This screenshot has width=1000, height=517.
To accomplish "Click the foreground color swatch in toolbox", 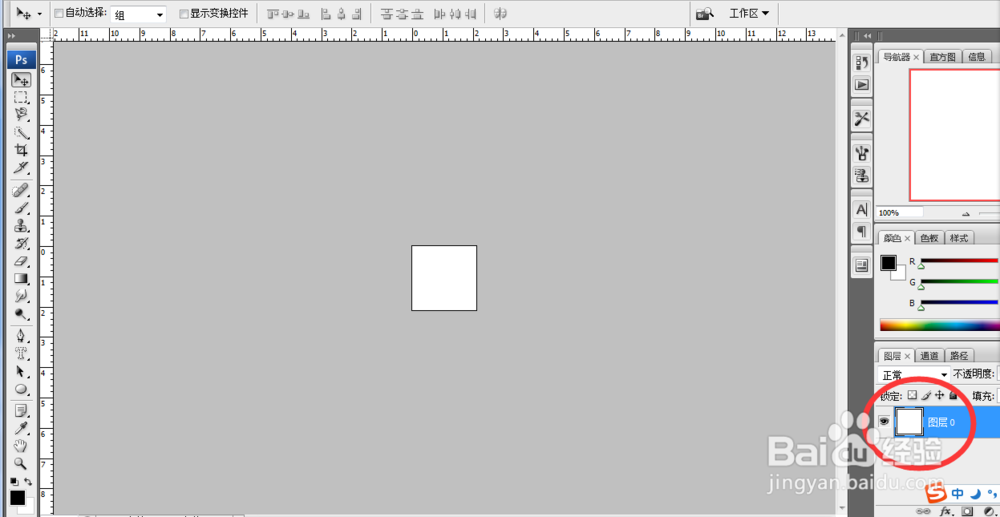I will click(17, 497).
